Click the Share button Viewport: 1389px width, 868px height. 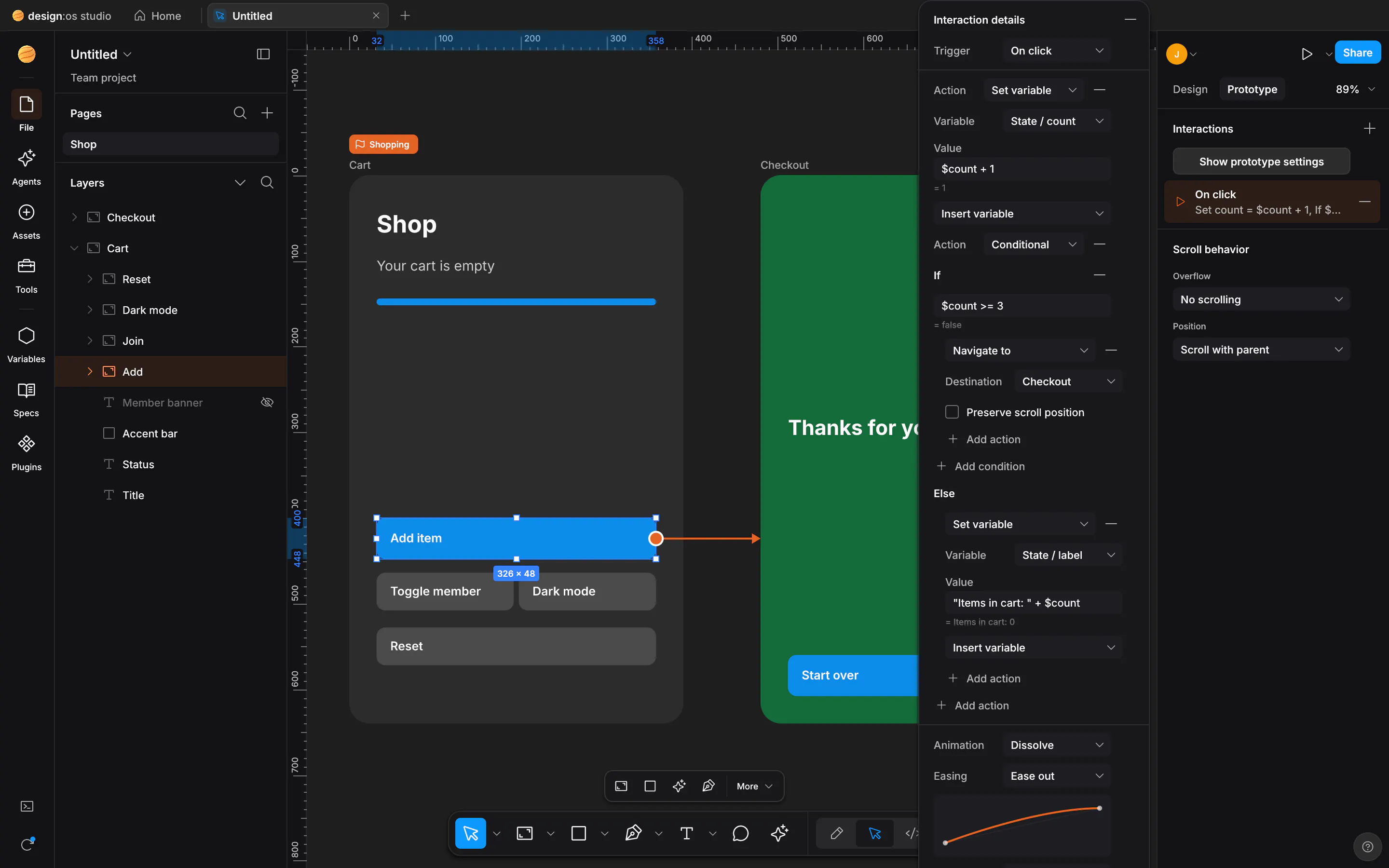(x=1358, y=53)
